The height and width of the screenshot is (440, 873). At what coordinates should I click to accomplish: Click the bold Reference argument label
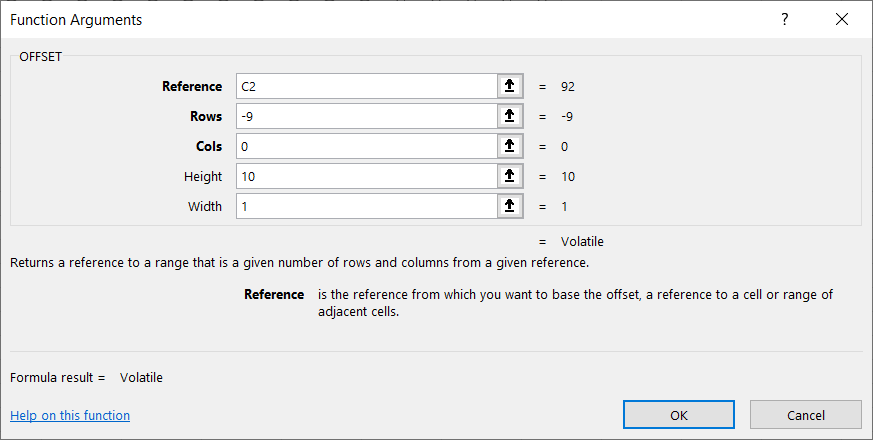coord(192,86)
